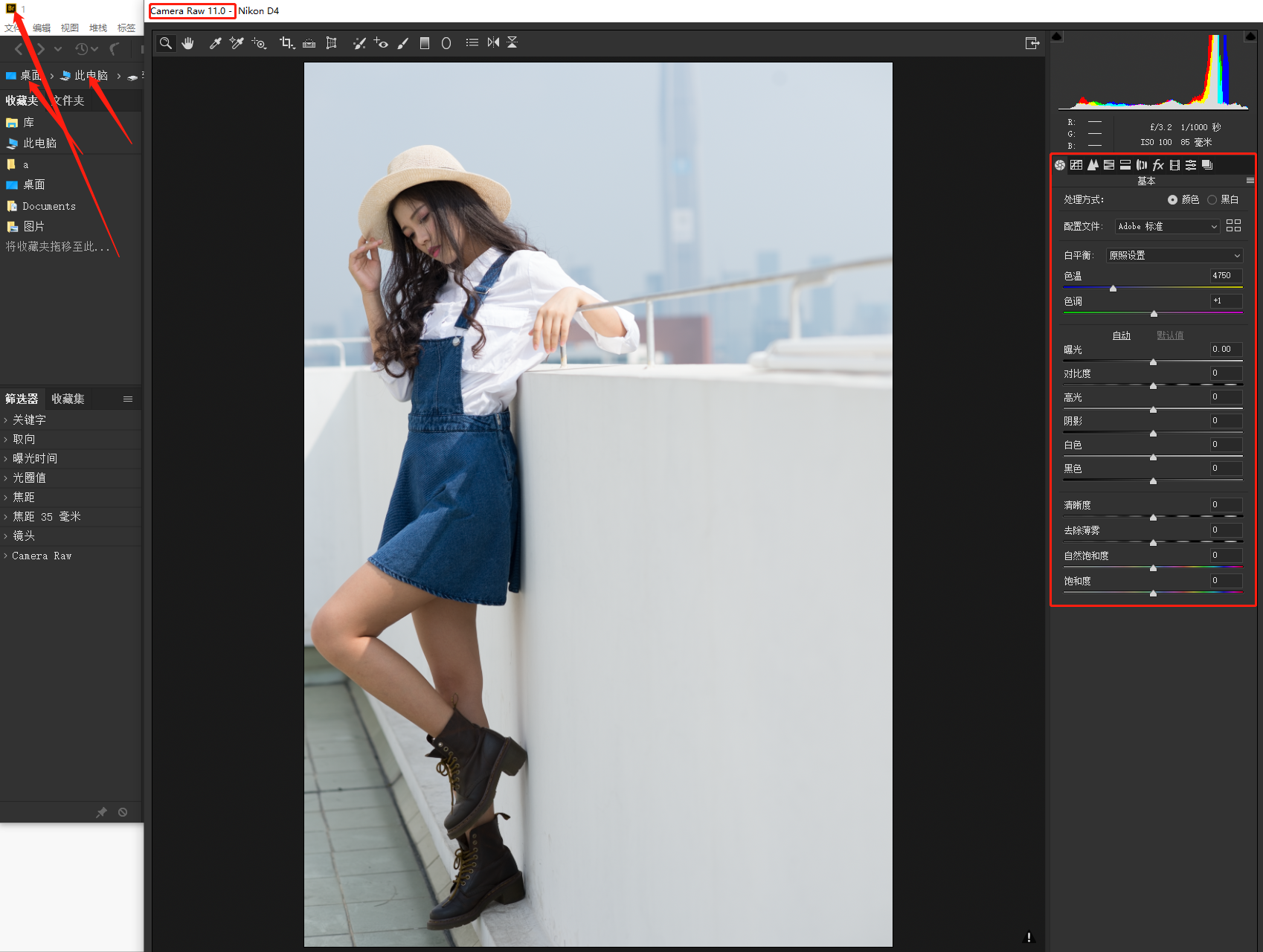This screenshot has width=1263, height=952.
Task: Open the 视图 menu
Action: (x=69, y=28)
